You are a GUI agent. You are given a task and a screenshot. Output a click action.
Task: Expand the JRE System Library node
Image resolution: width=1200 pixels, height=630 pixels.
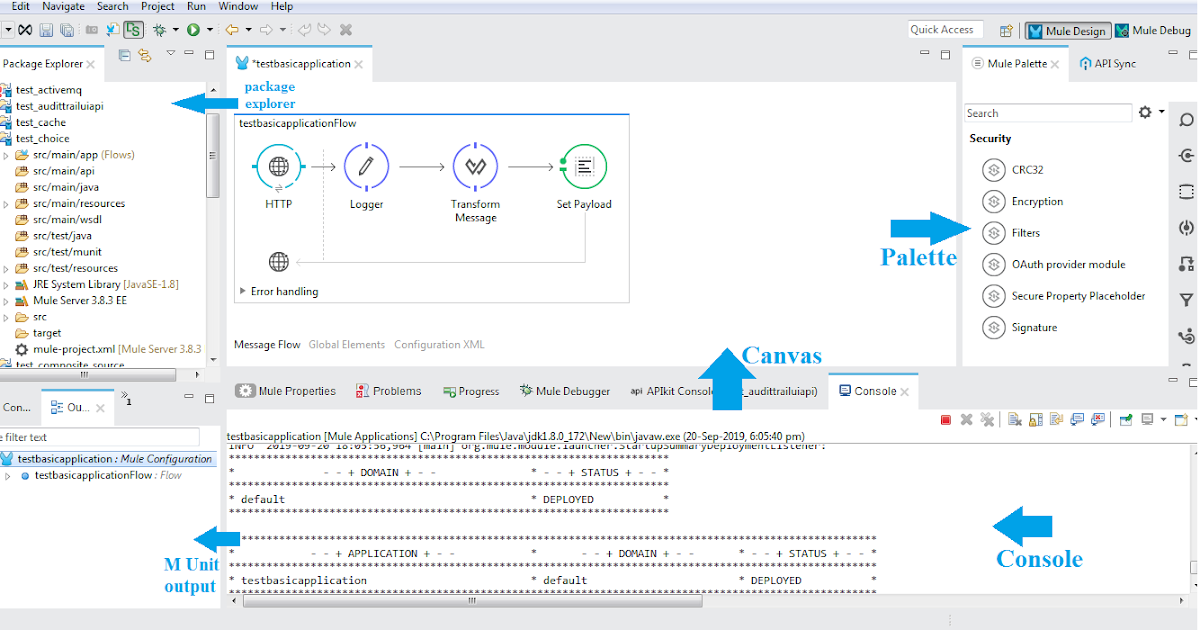pos(6,284)
